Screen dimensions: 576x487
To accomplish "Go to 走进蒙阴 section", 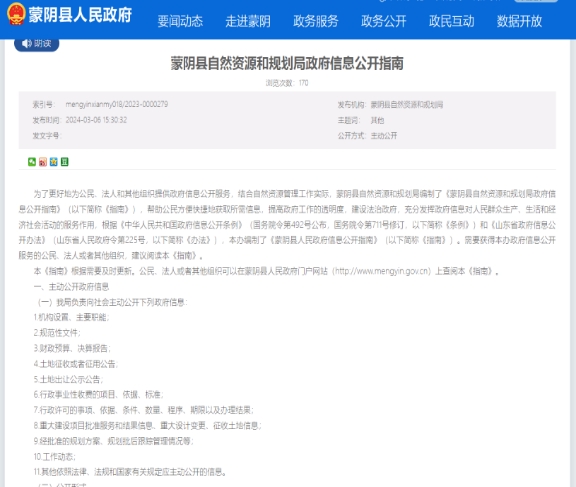I will point(248,21).
